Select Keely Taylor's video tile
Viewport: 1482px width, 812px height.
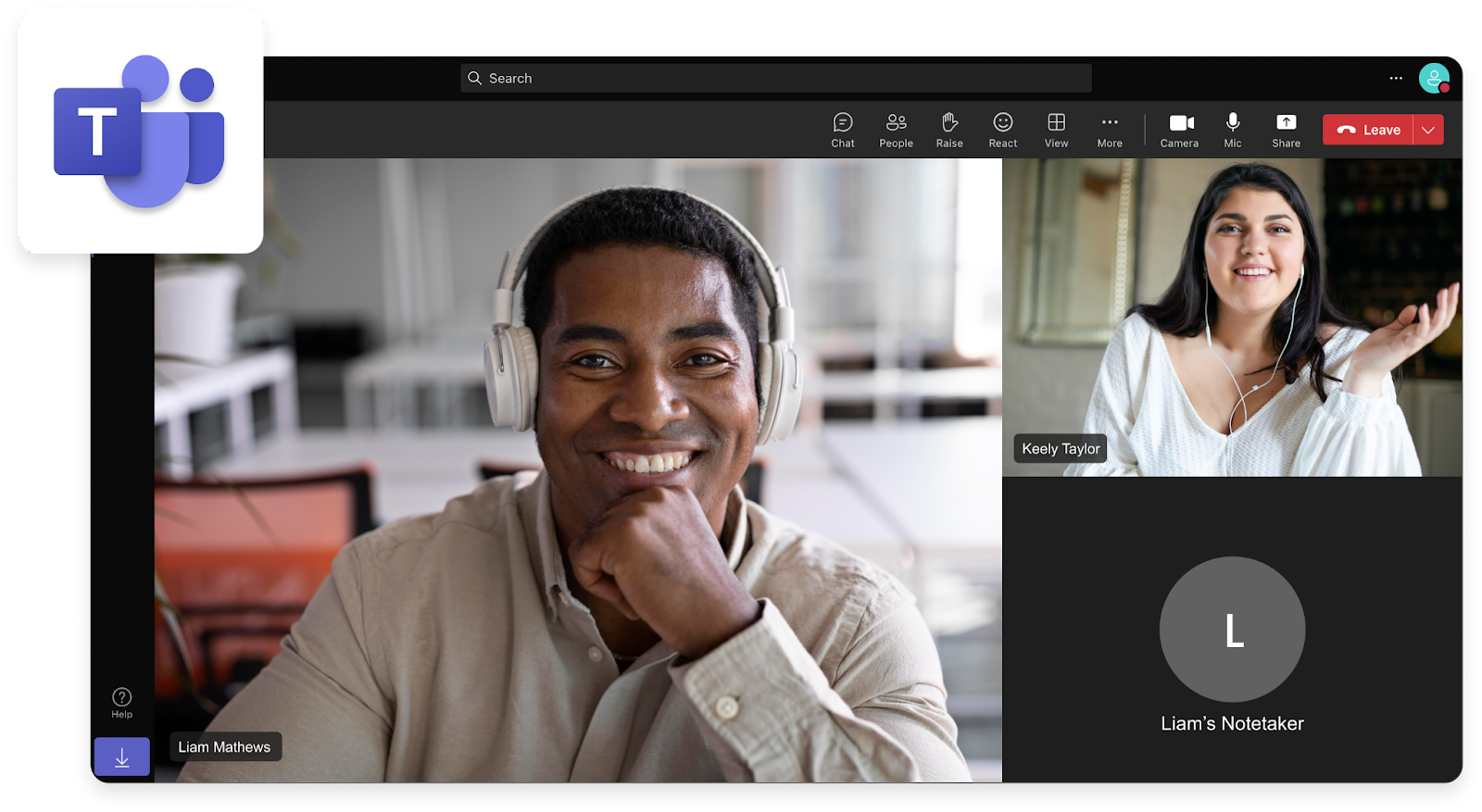[x=1232, y=317]
